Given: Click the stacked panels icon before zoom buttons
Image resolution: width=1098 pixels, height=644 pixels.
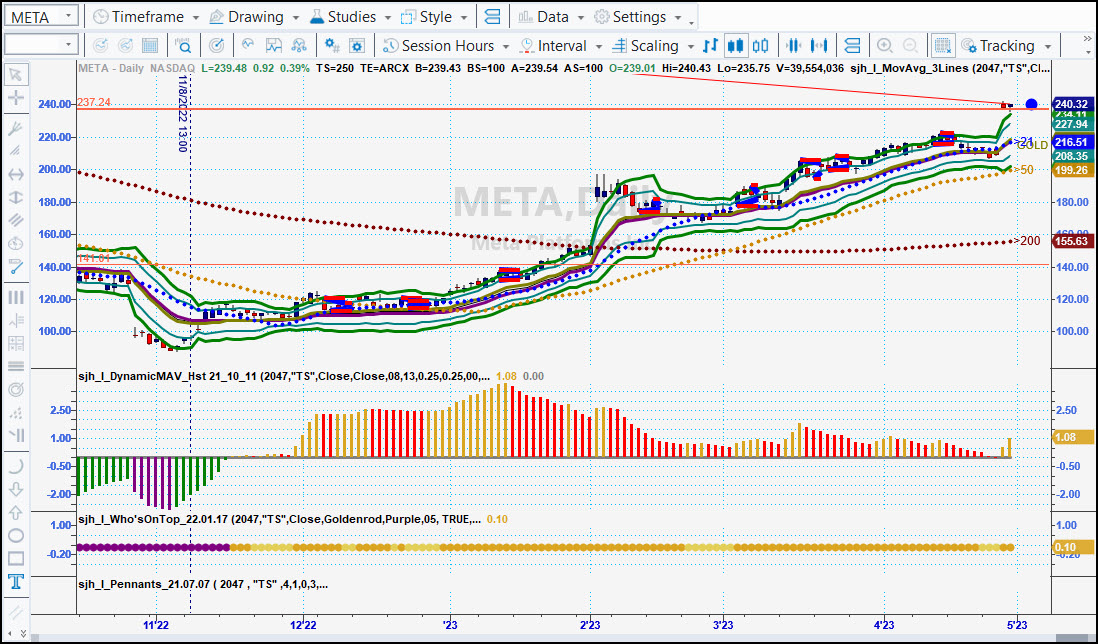Looking at the screenshot, I should click(852, 46).
